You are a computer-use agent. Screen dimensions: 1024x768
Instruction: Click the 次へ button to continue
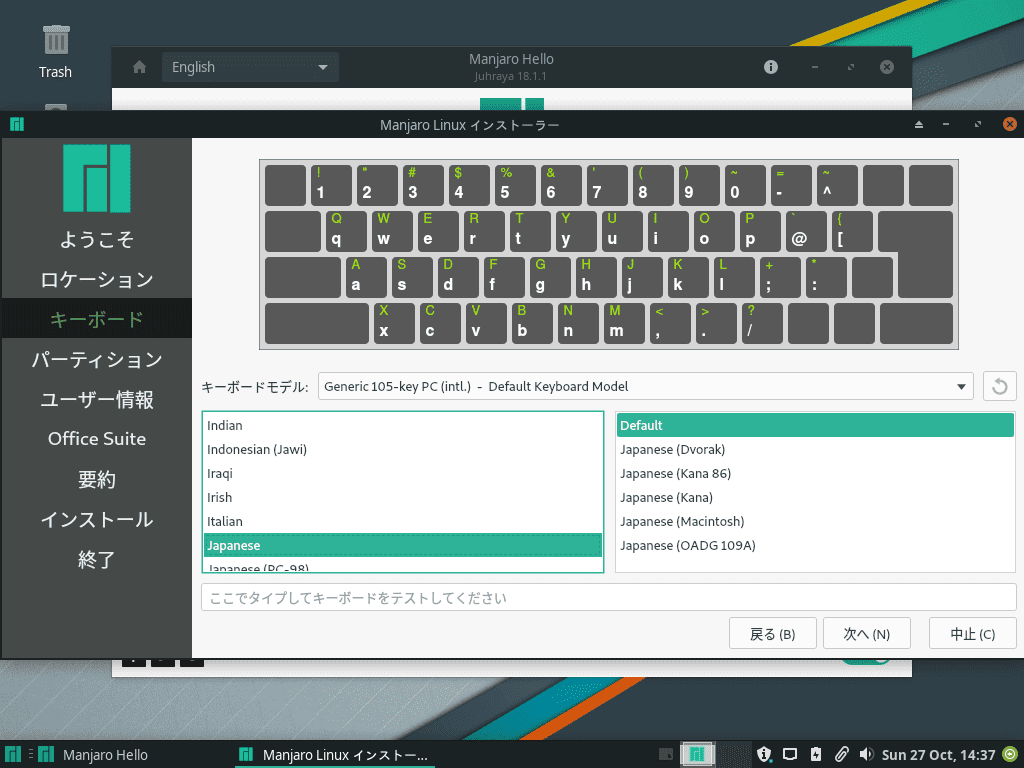(866, 632)
